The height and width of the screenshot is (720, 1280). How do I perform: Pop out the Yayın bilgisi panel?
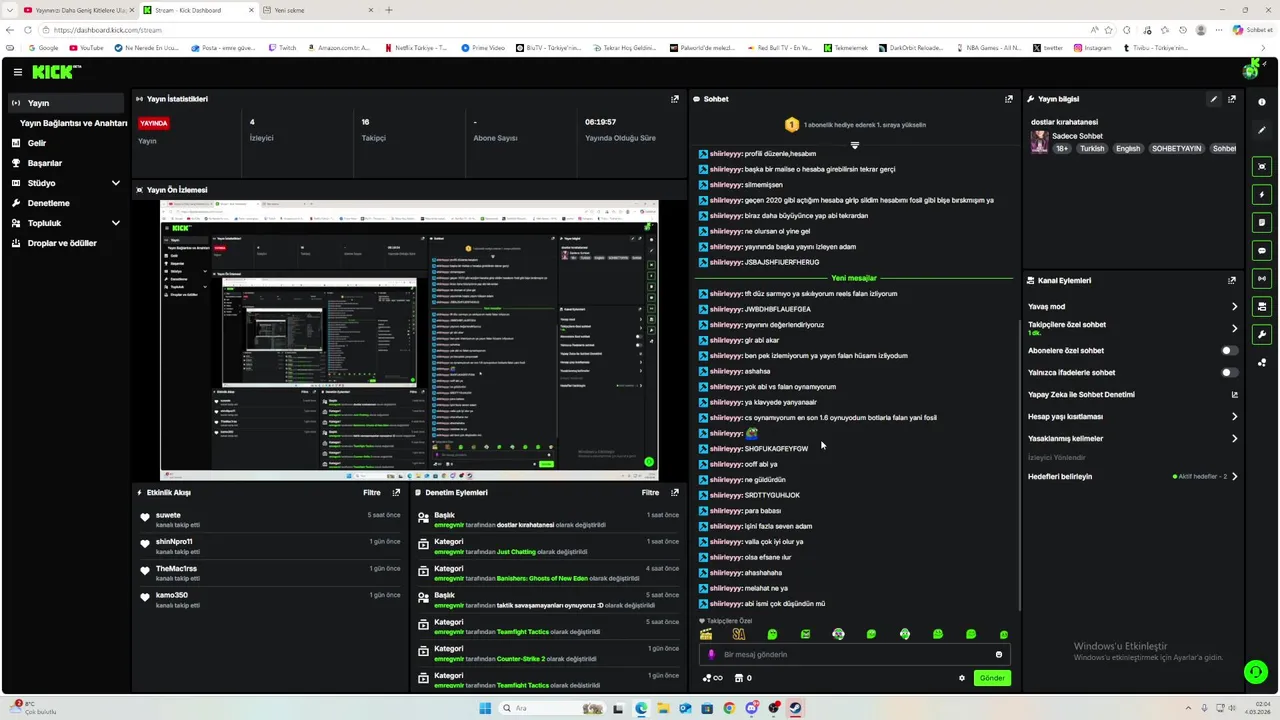coord(1232,99)
